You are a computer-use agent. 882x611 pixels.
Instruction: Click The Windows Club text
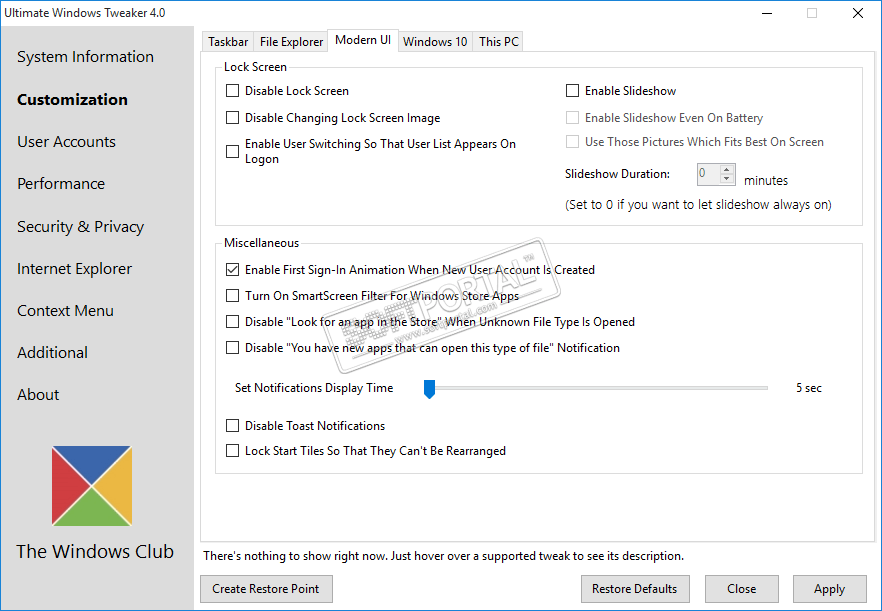95,552
